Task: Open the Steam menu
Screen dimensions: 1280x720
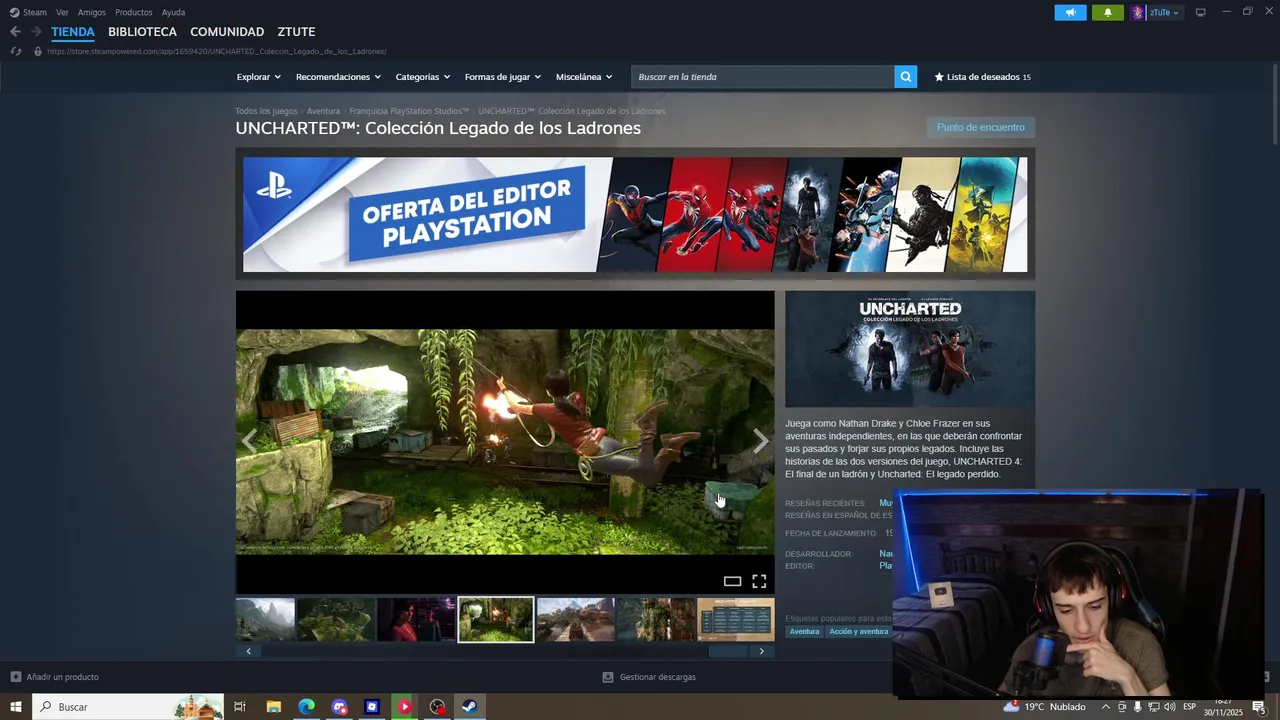Action: click(28, 12)
